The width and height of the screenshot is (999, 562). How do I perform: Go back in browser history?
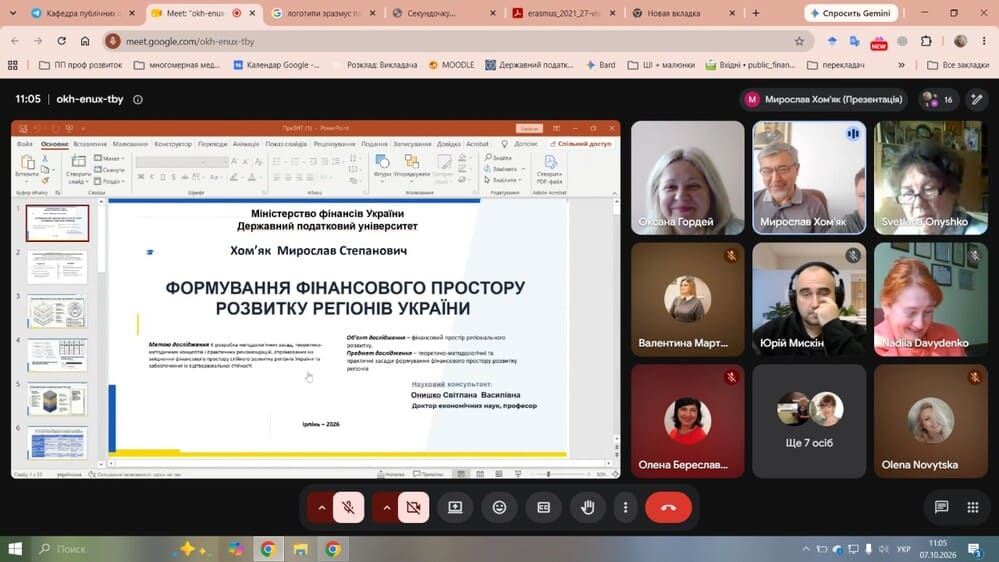pyautogui.click(x=15, y=41)
